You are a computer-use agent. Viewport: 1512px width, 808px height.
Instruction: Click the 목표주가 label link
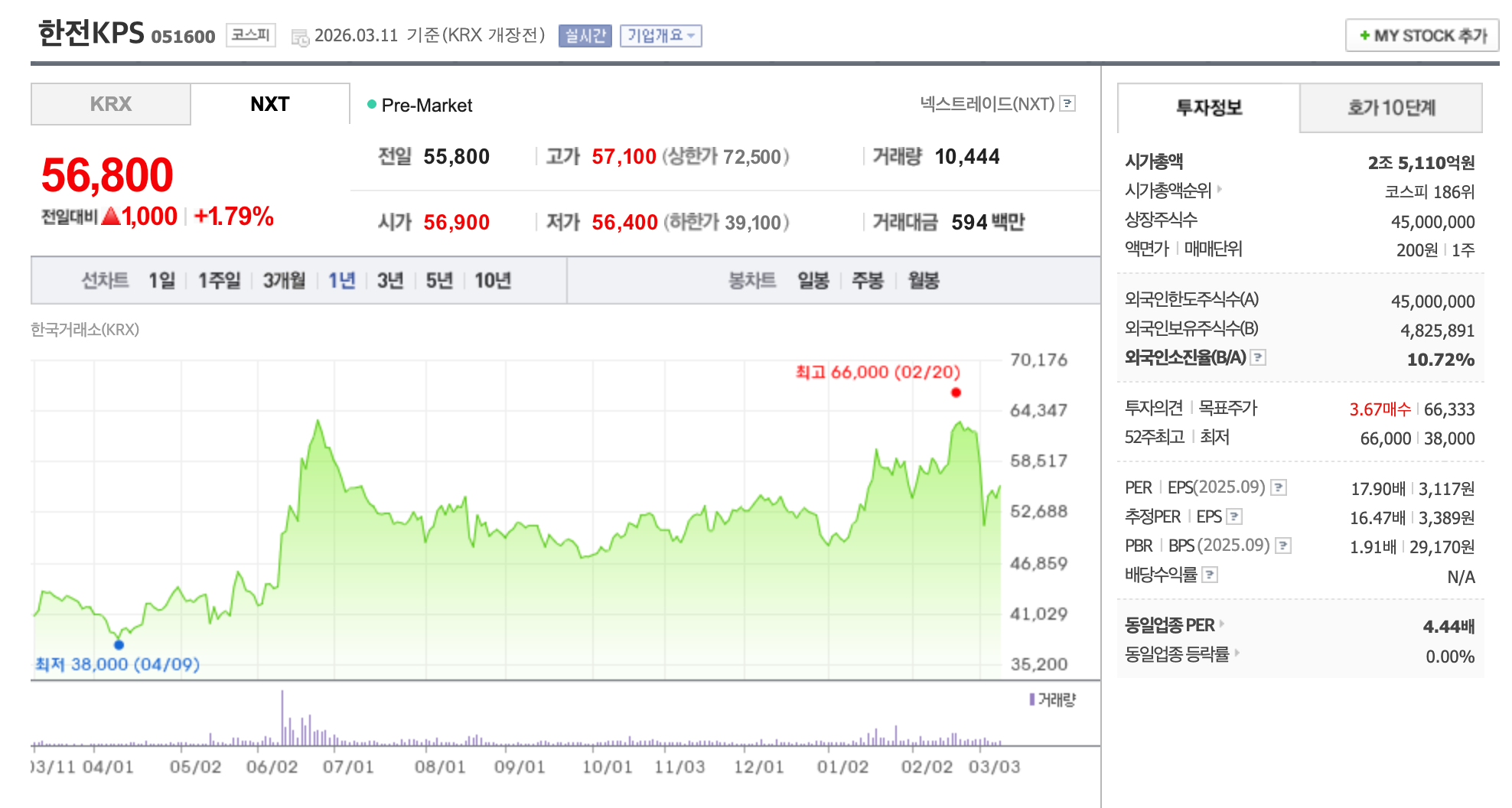1227,408
